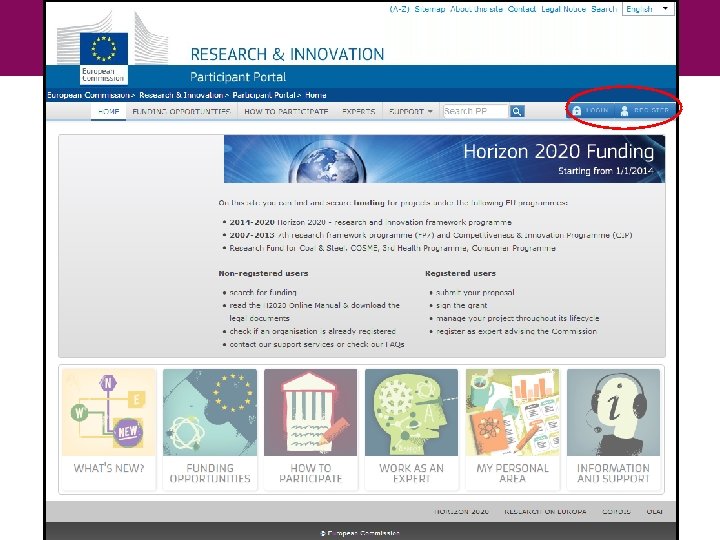Open the Work as an Expert tile image

point(411,412)
